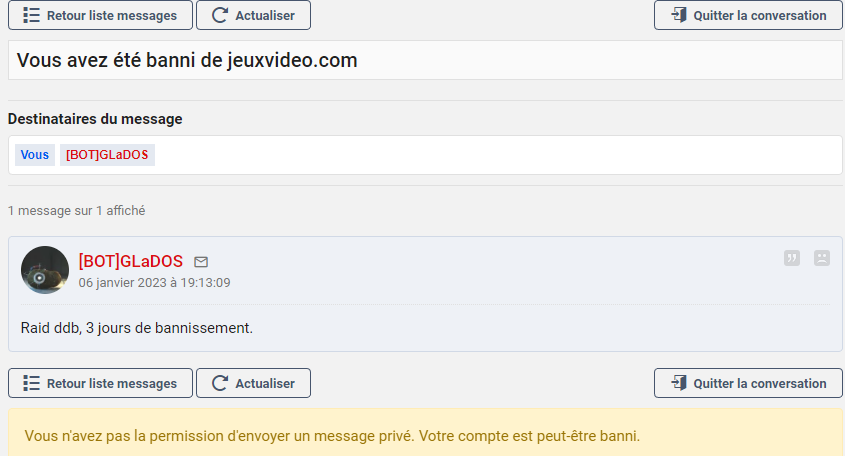Click the envelope icon beside [BOT]GLaDOS name

point(201,262)
